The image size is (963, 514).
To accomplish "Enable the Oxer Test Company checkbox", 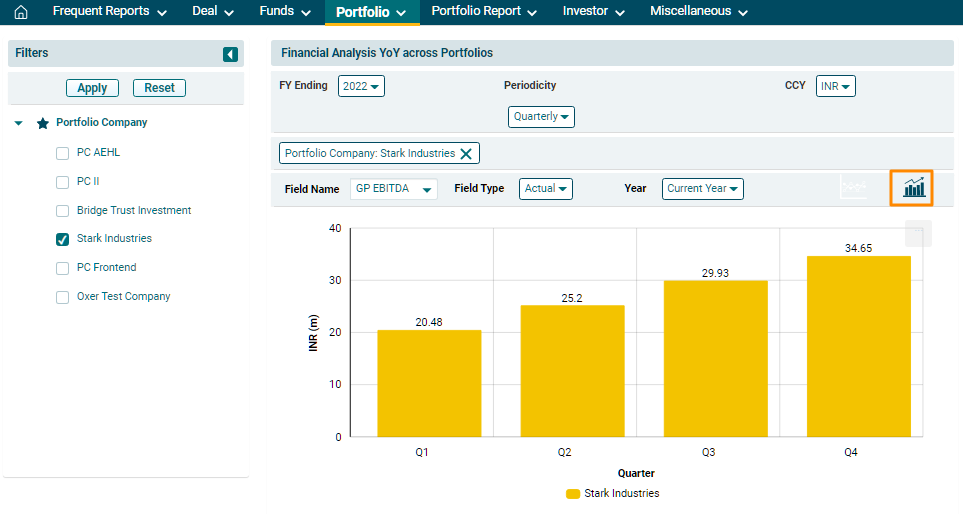I will [62, 297].
